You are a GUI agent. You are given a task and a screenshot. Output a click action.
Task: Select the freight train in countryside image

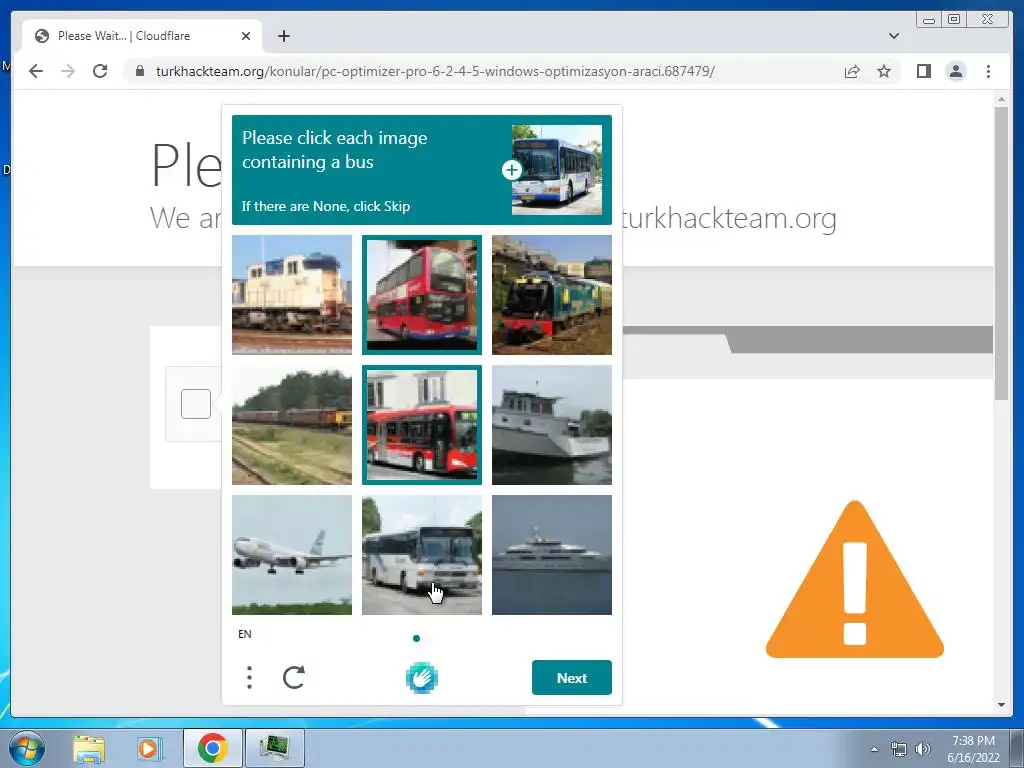click(292, 424)
